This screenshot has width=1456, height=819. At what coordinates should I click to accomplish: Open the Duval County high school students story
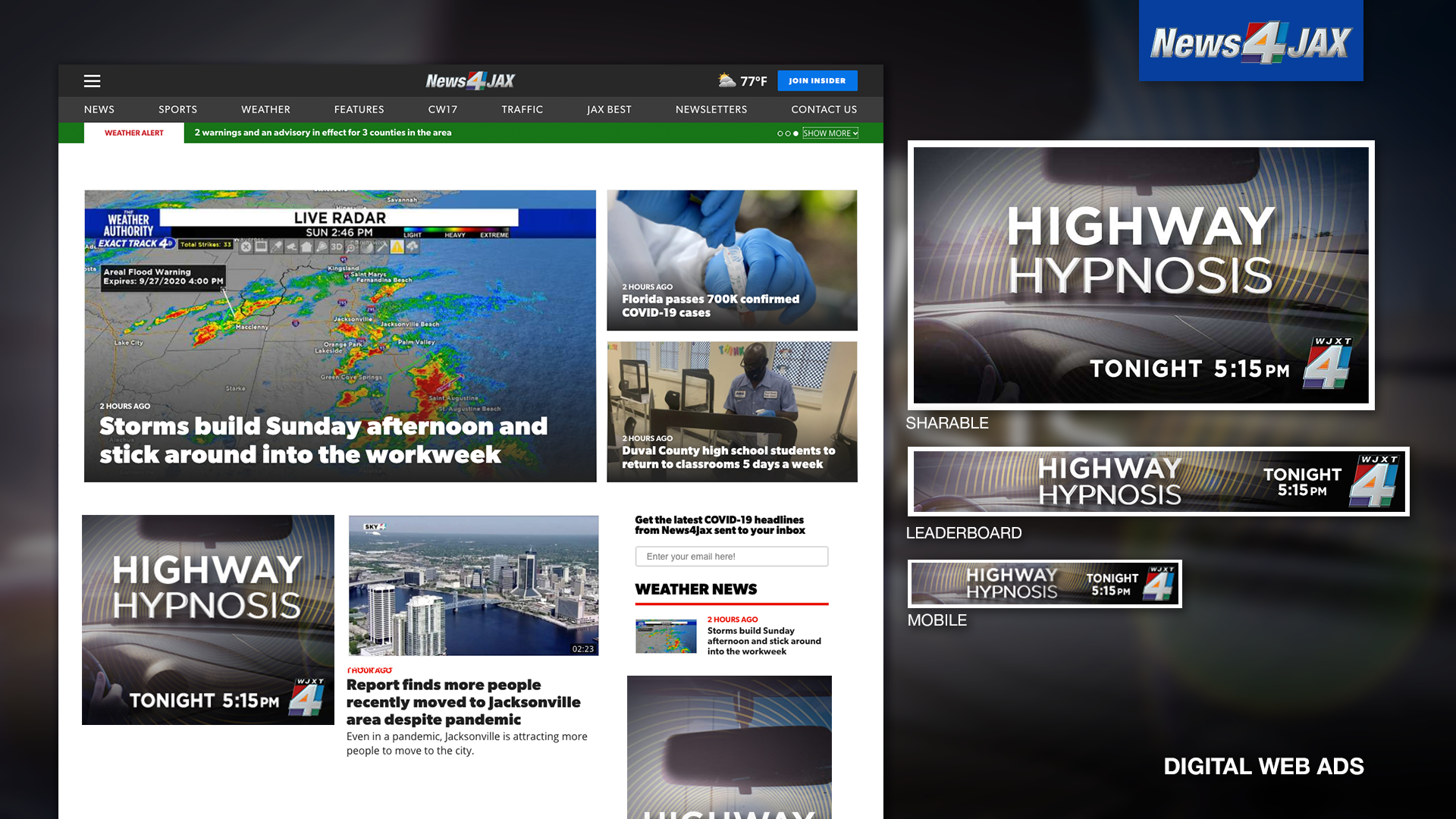pyautogui.click(x=732, y=412)
